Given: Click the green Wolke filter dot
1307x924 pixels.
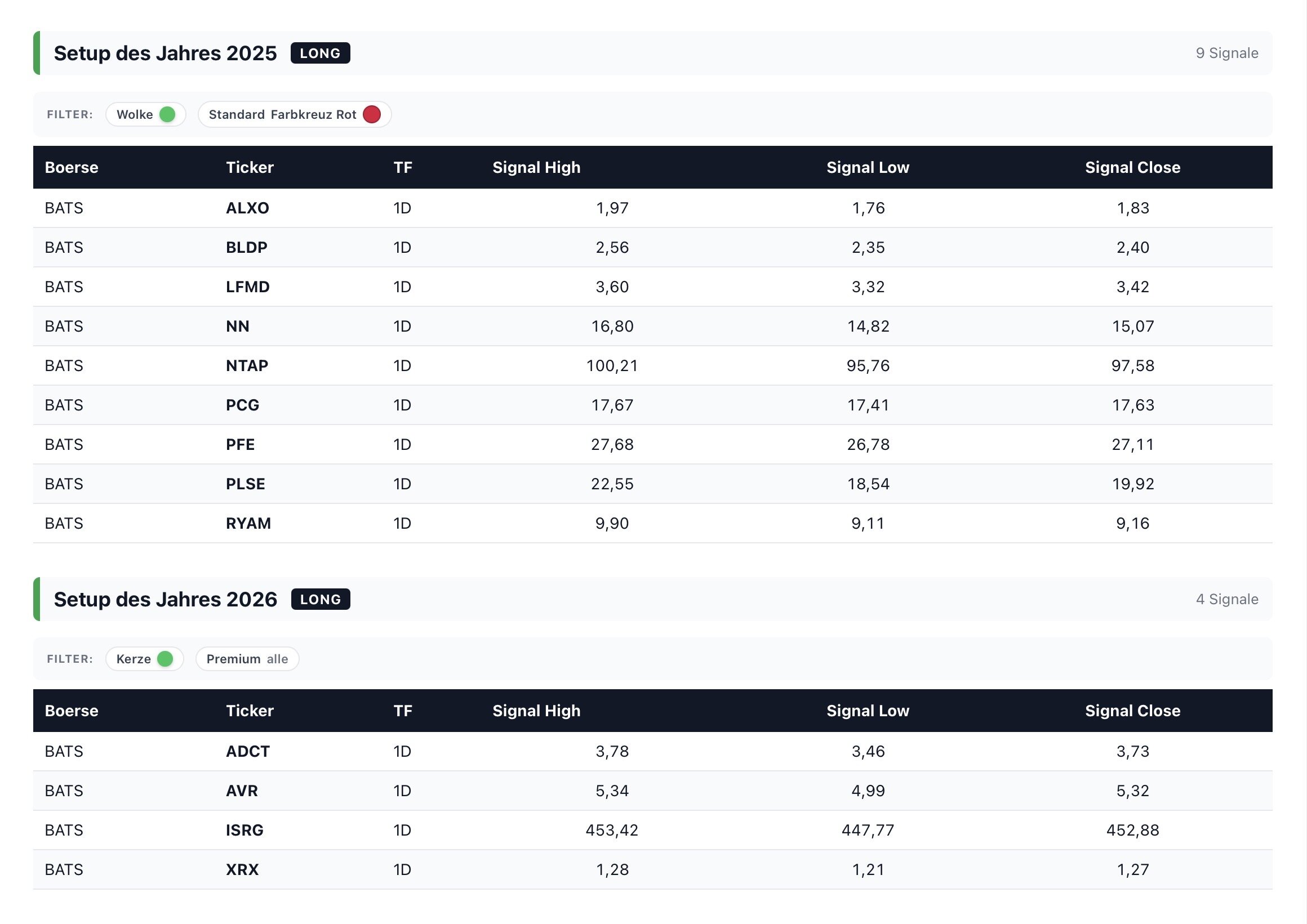Looking at the screenshot, I should [167, 114].
